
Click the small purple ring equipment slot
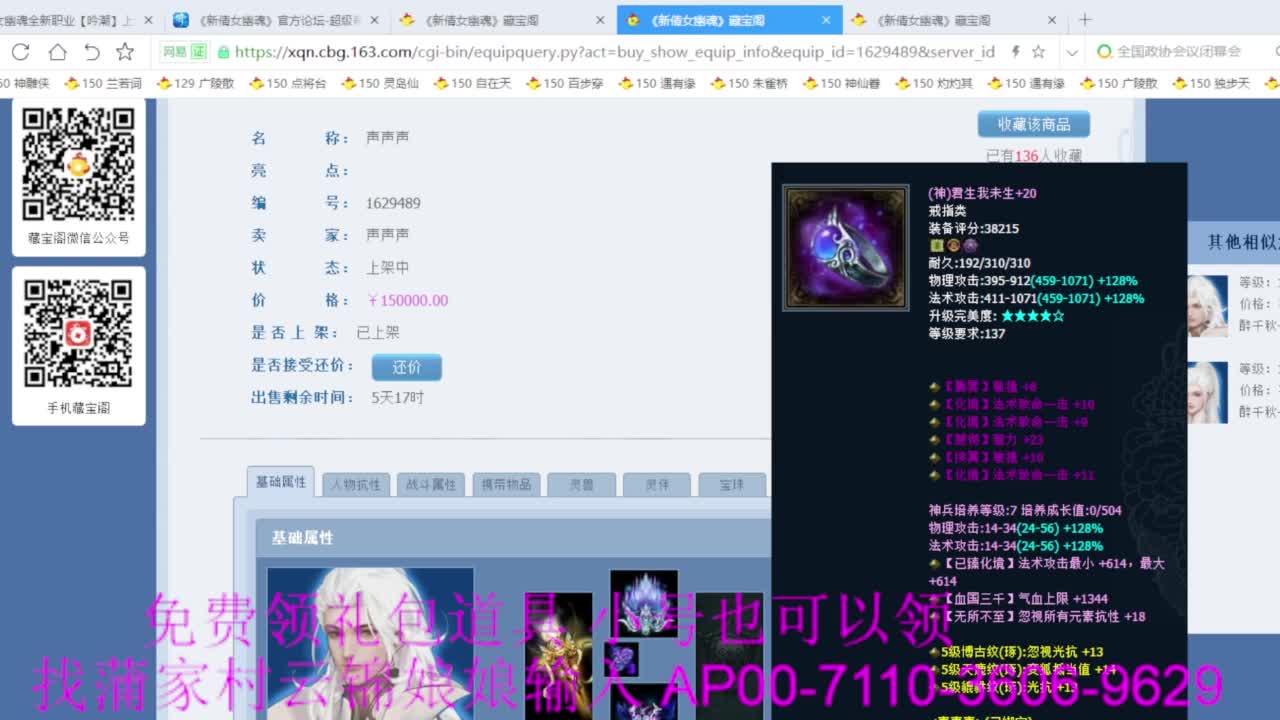[622, 659]
